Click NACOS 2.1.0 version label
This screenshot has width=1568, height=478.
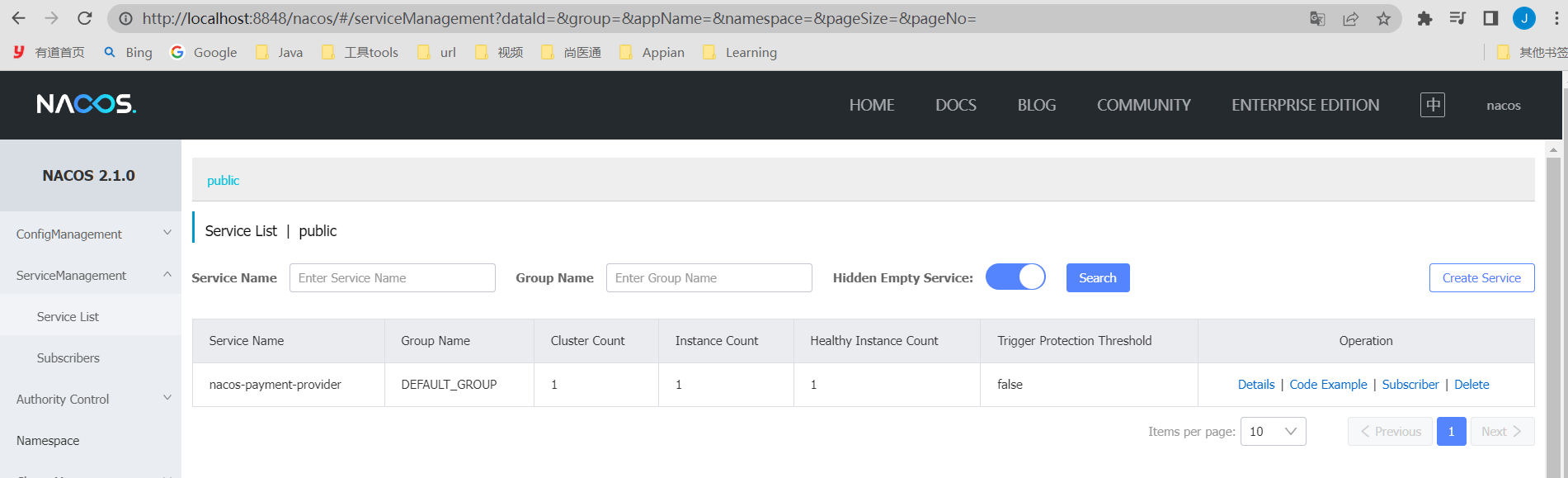tap(88, 175)
